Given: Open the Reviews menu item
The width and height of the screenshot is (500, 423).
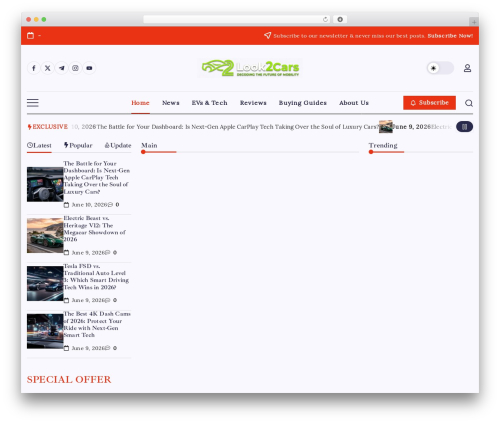Looking at the screenshot, I should [x=253, y=103].
